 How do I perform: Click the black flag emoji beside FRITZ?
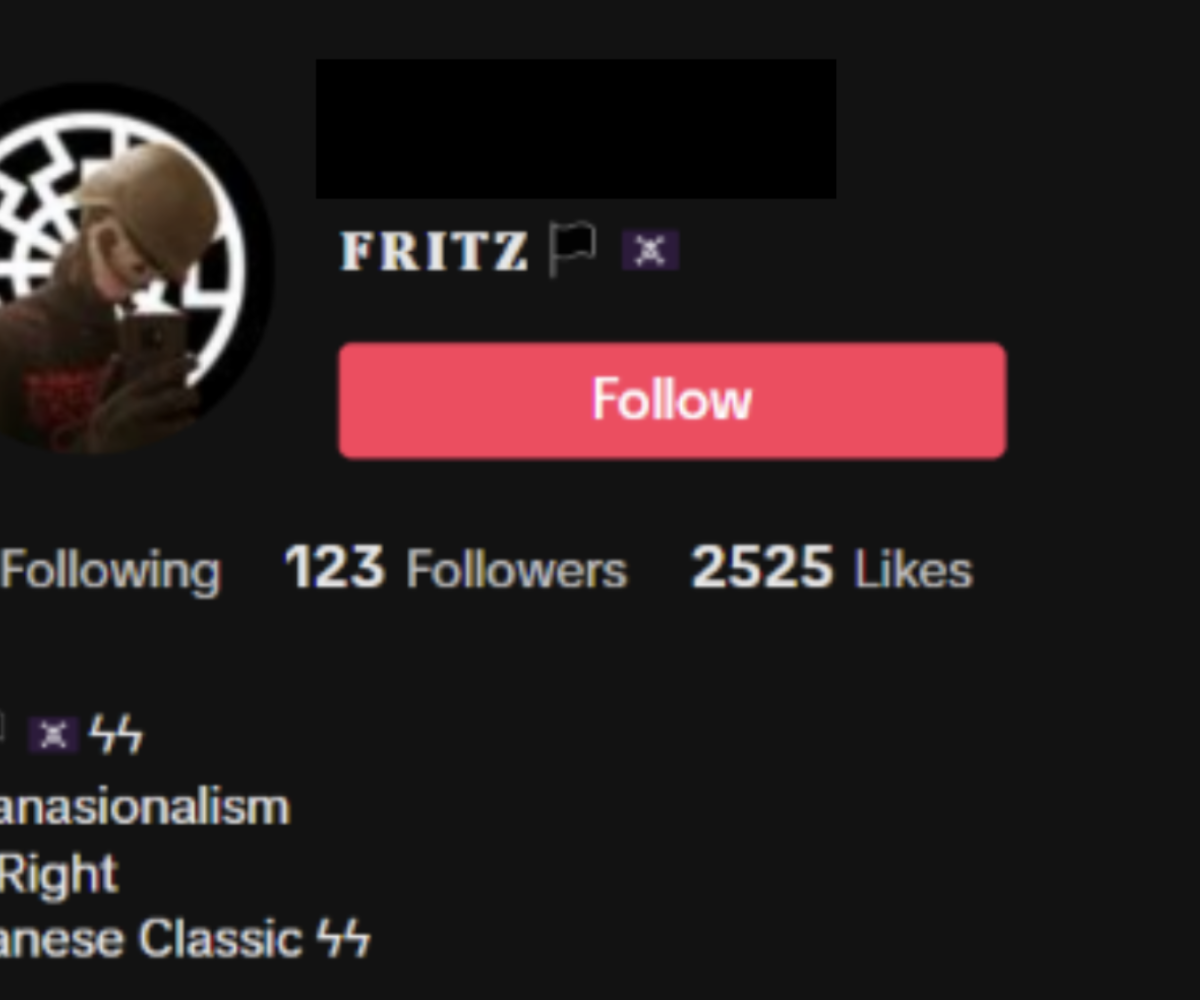point(573,249)
